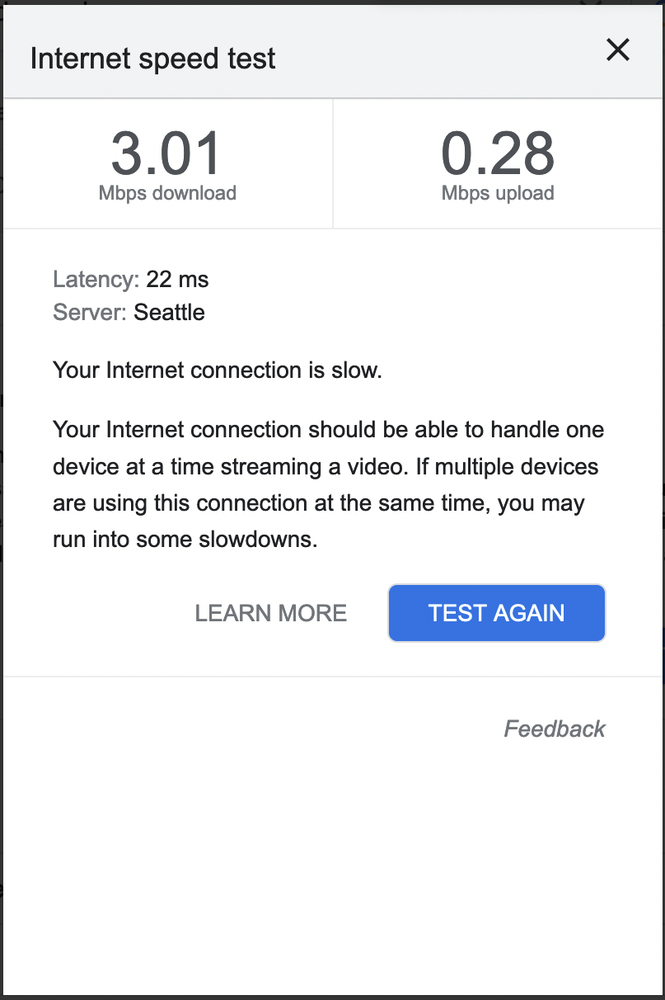Select the 3.01 download speed value

(x=167, y=153)
